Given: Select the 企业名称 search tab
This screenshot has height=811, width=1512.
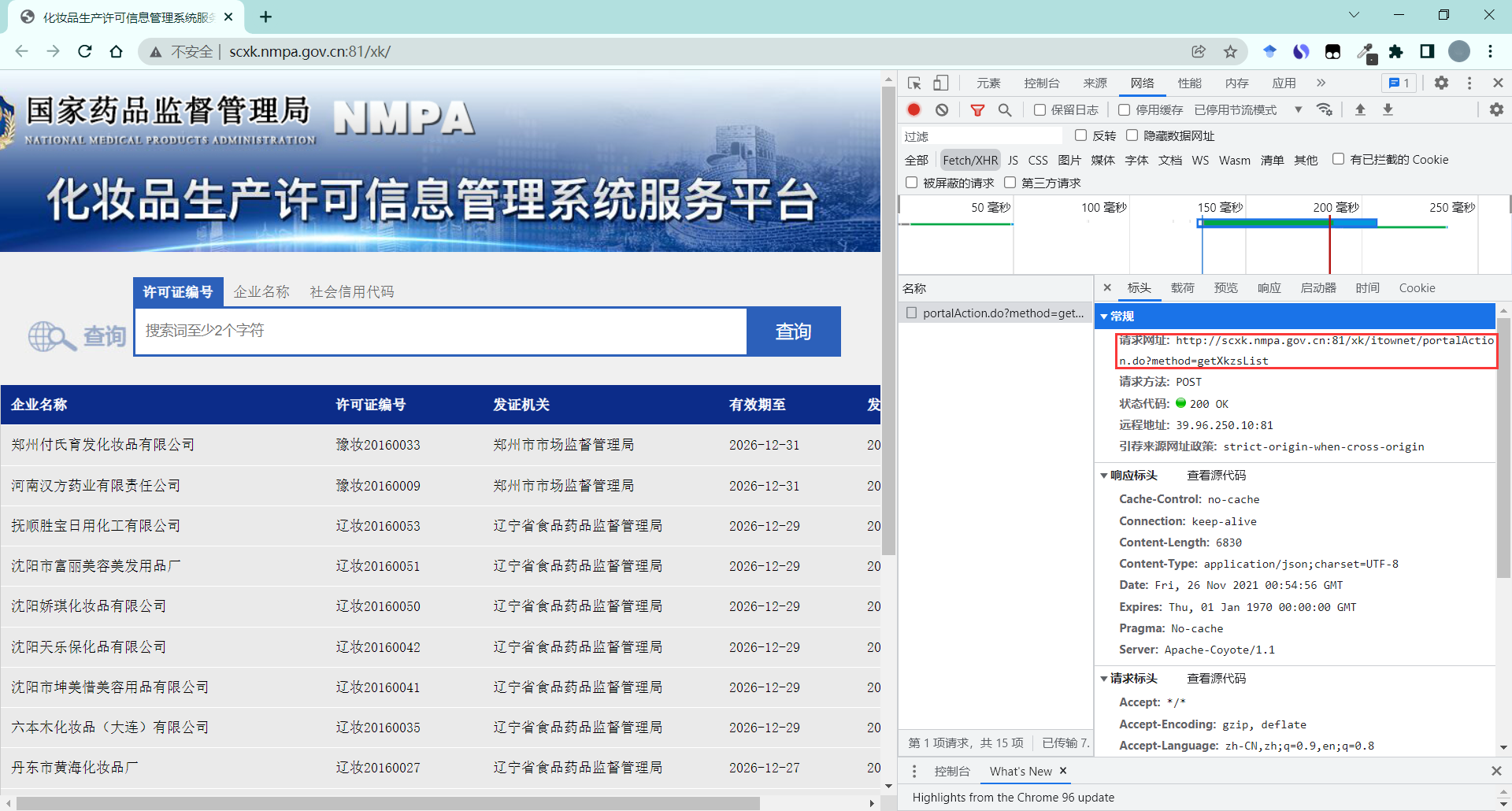Looking at the screenshot, I should pos(261,292).
